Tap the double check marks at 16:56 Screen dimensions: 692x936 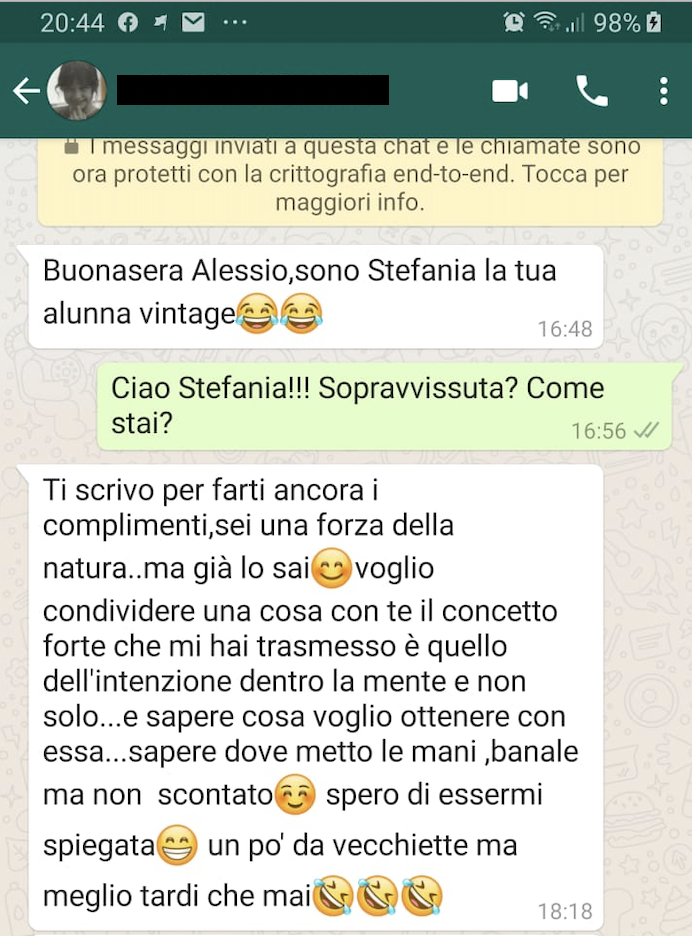pyautogui.click(x=646, y=430)
